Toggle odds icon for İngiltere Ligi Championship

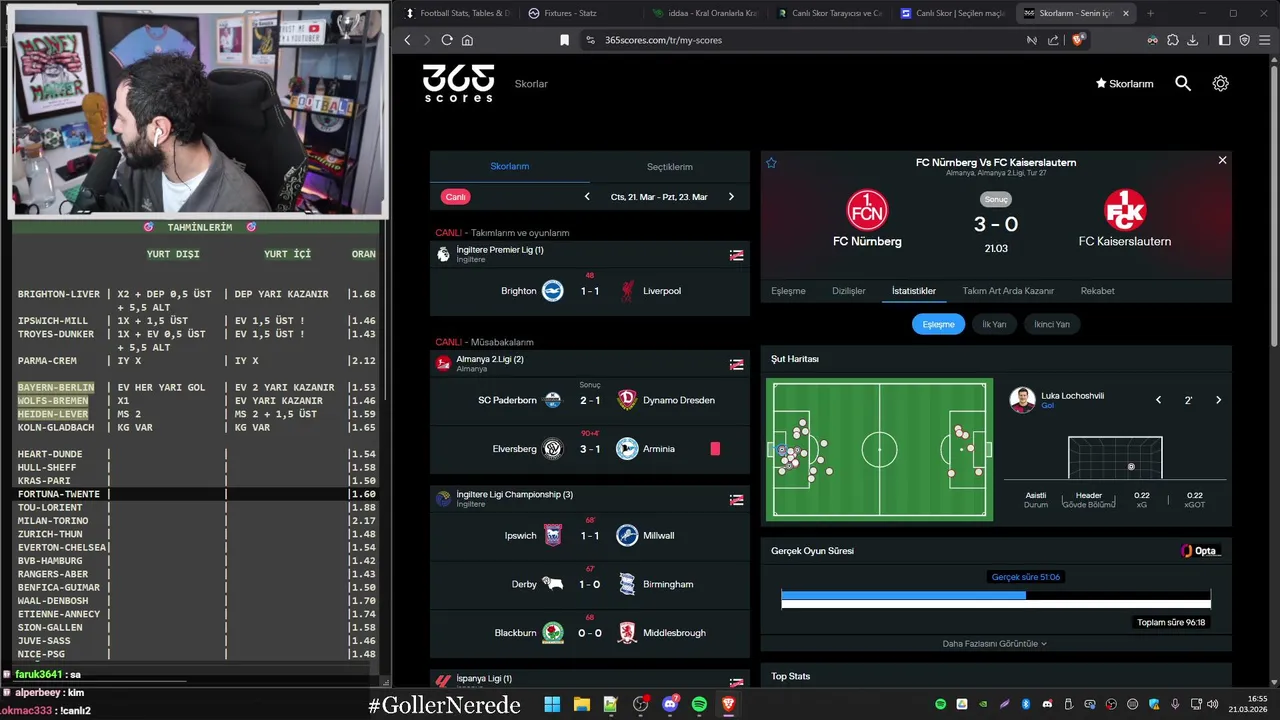click(x=736, y=499)
